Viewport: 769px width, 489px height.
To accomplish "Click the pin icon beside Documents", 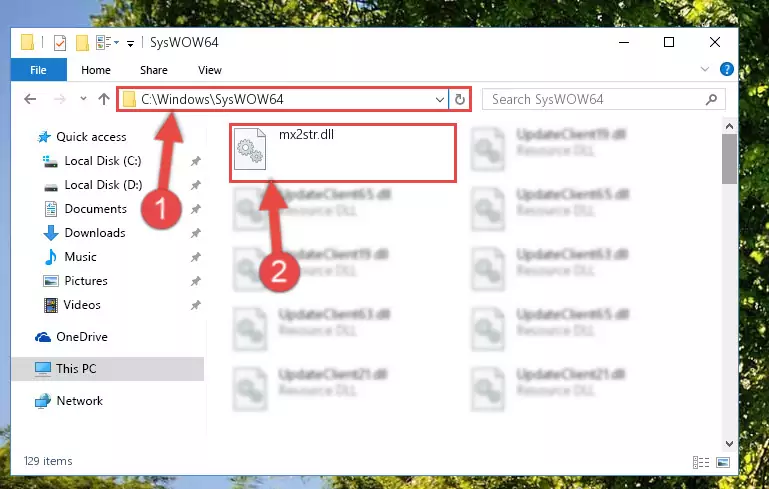I will [196, 209].
